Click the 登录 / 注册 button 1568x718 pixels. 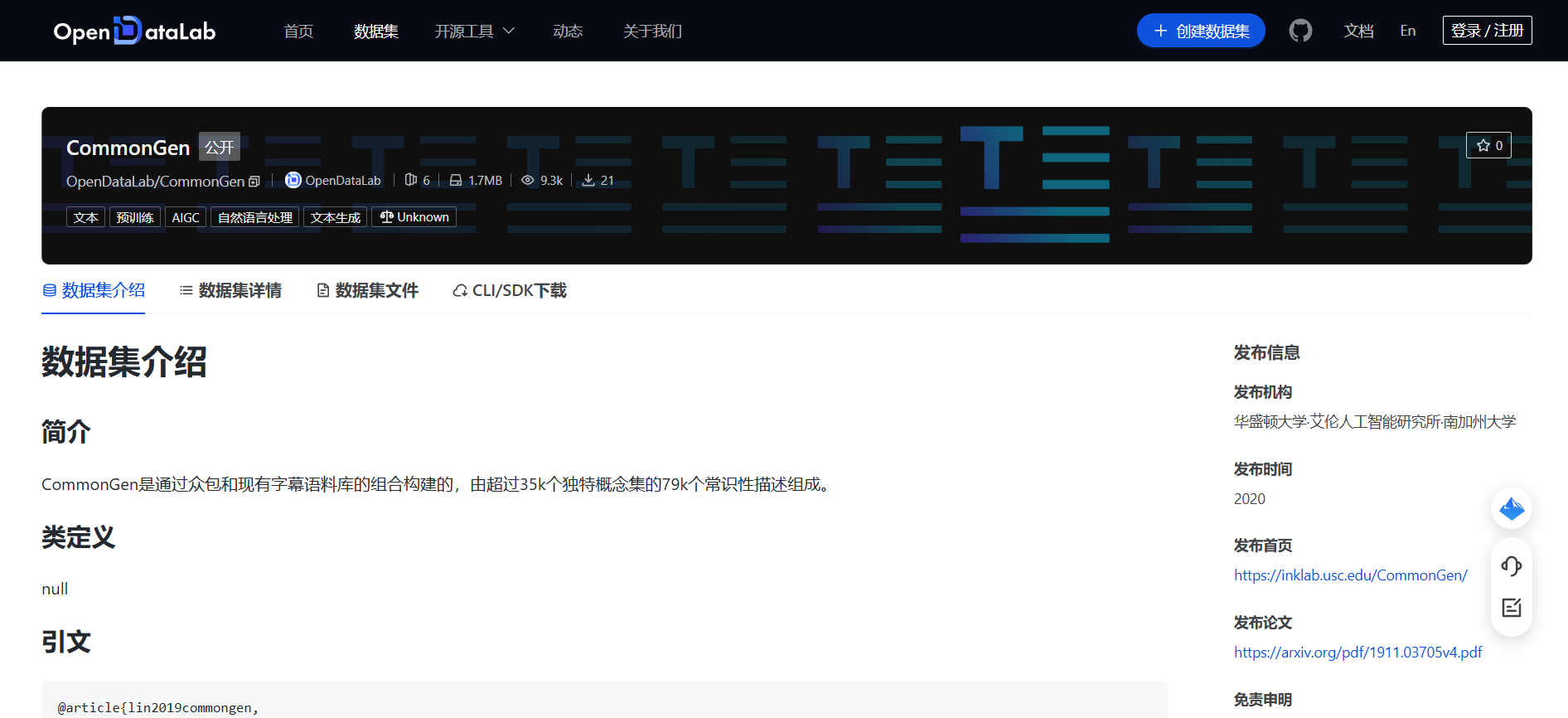click(x=1487, y=31)
